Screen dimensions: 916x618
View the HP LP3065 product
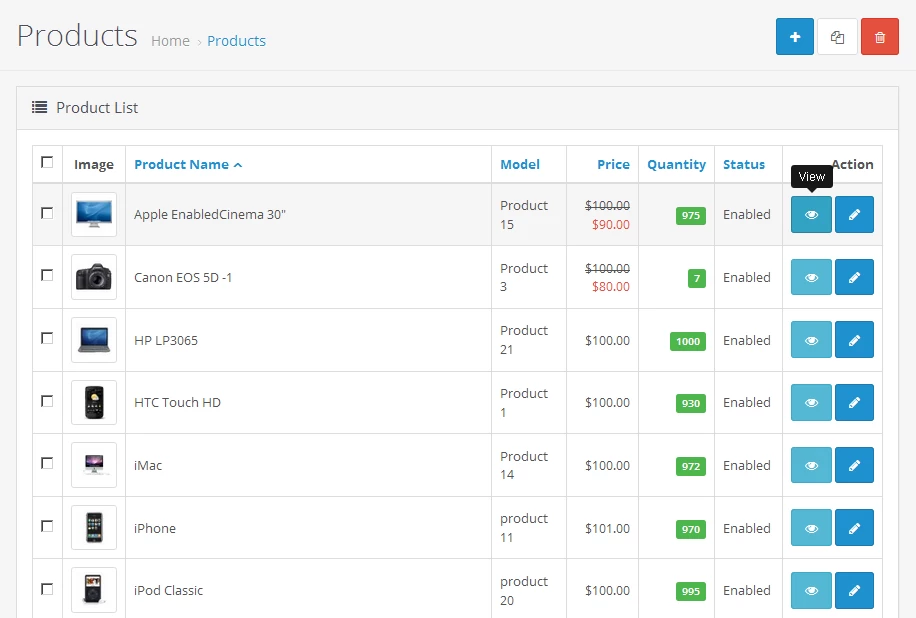click(811, 339)
